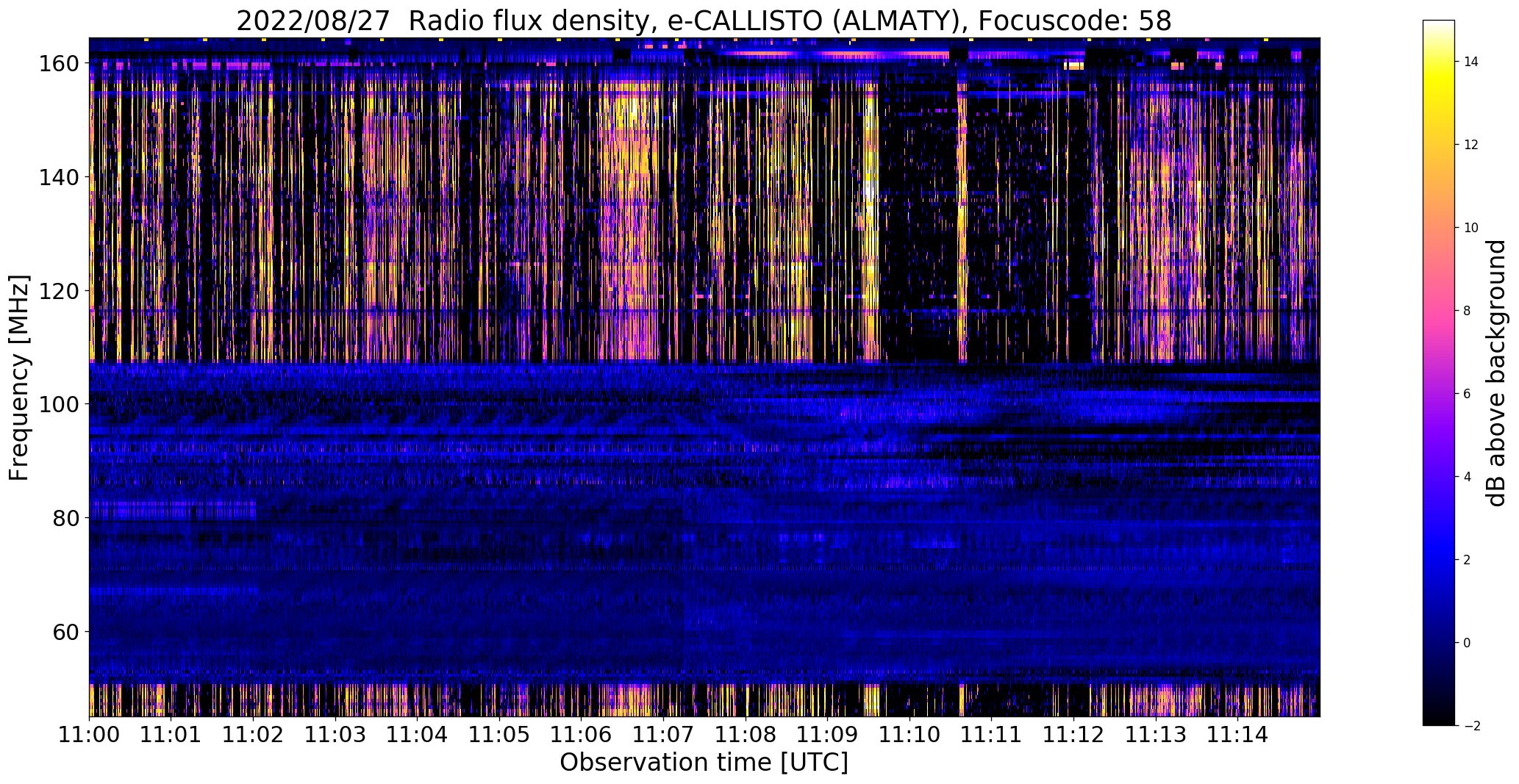Click the '80' frequency tick label
This screenshot has width=1519, height=784.
(68, 518)
